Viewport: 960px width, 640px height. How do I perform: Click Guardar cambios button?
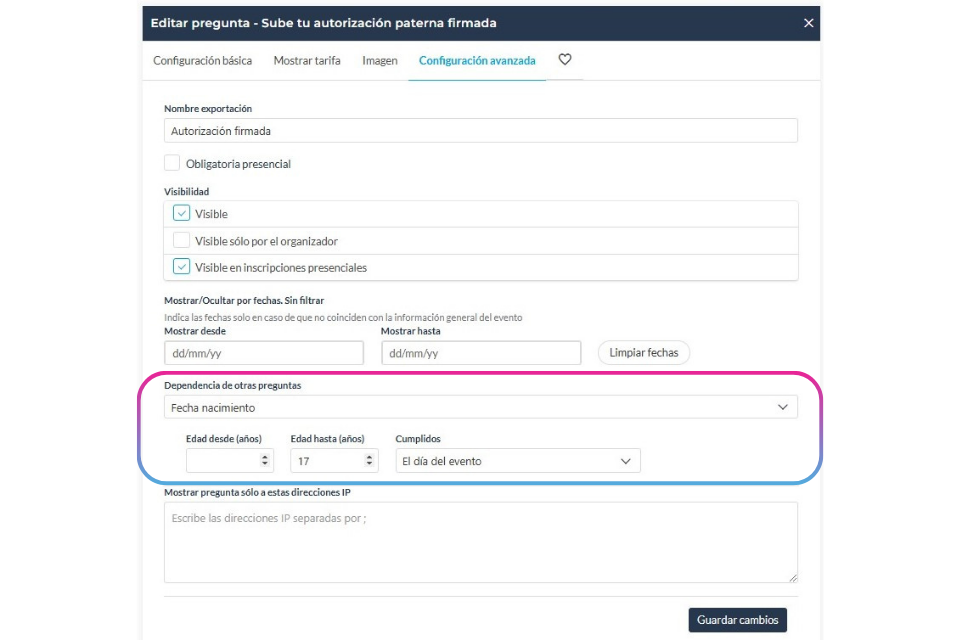click(x=737, y=620)
